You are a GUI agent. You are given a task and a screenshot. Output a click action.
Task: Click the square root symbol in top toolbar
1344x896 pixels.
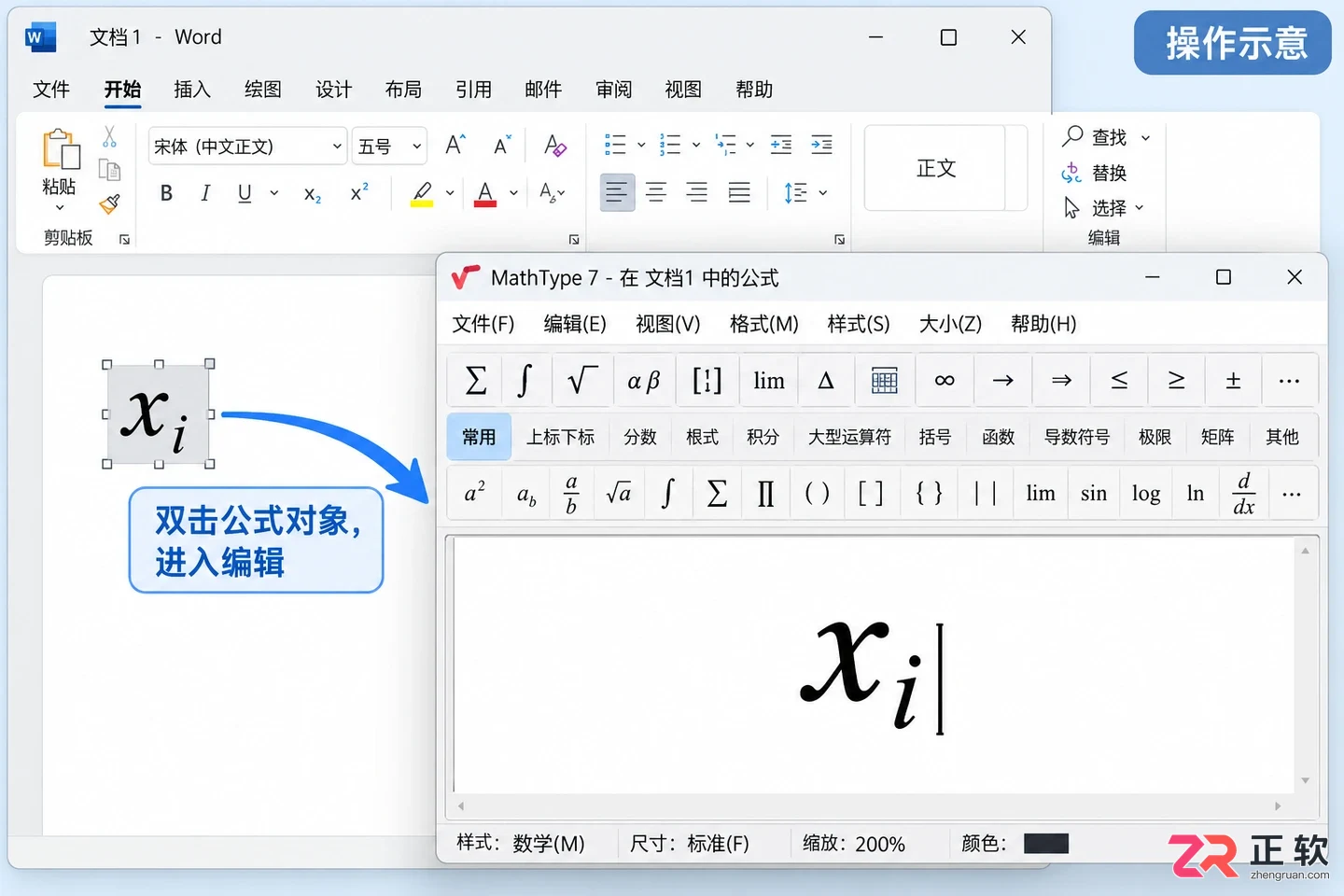click(582, 381)
